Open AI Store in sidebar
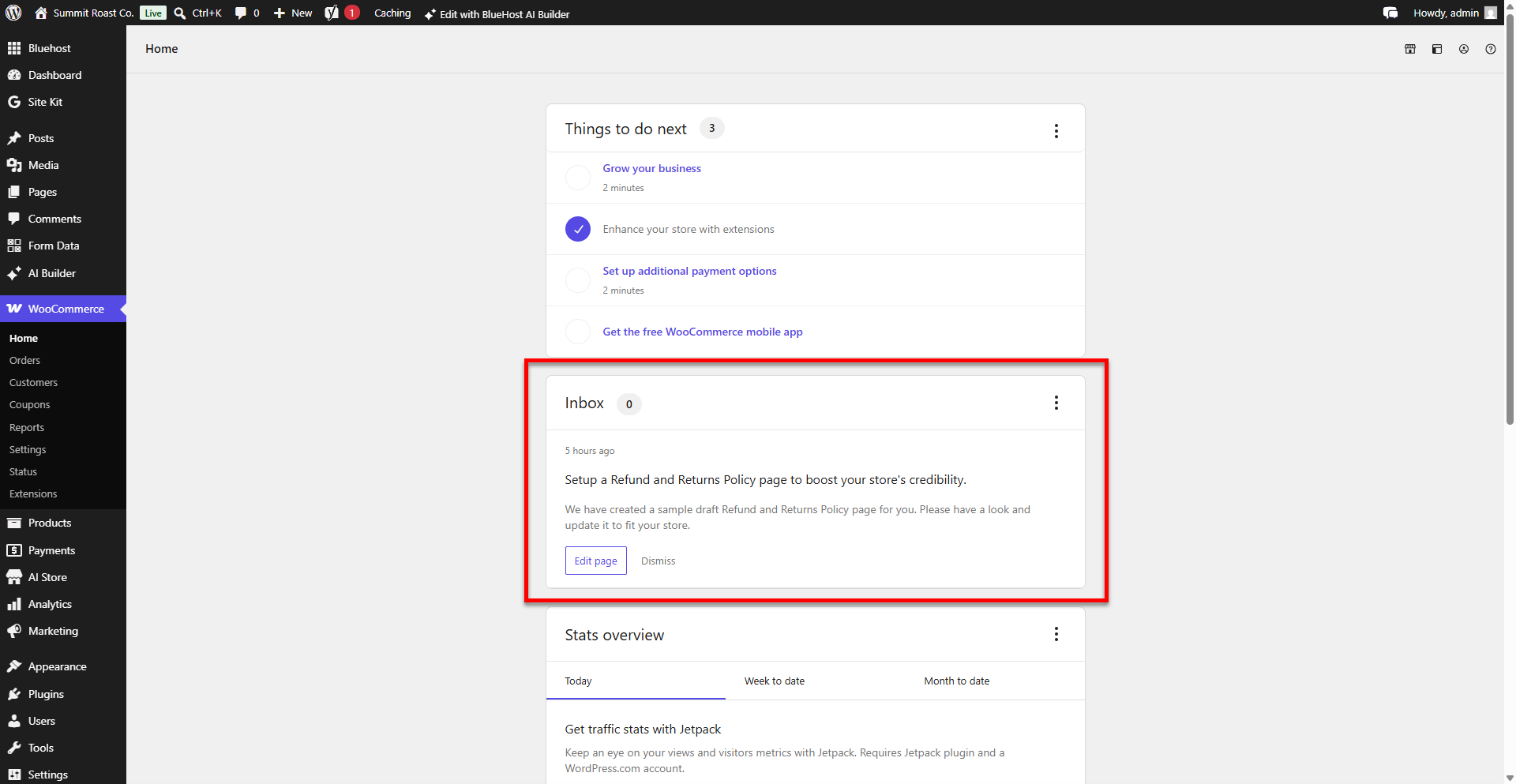 coord(63,577)
